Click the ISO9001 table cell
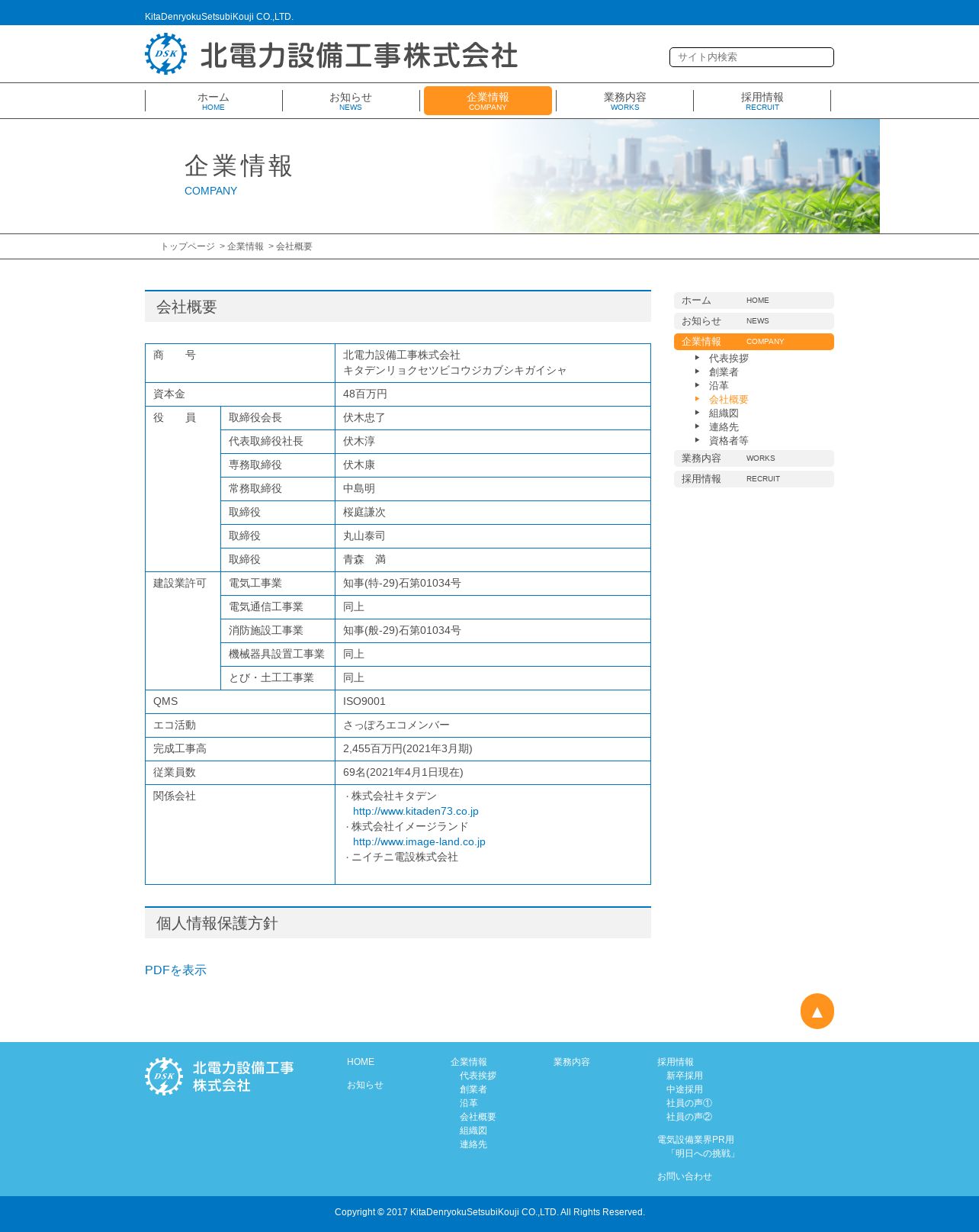Screen dimensions: 979x1232 (x=493, y=702)
